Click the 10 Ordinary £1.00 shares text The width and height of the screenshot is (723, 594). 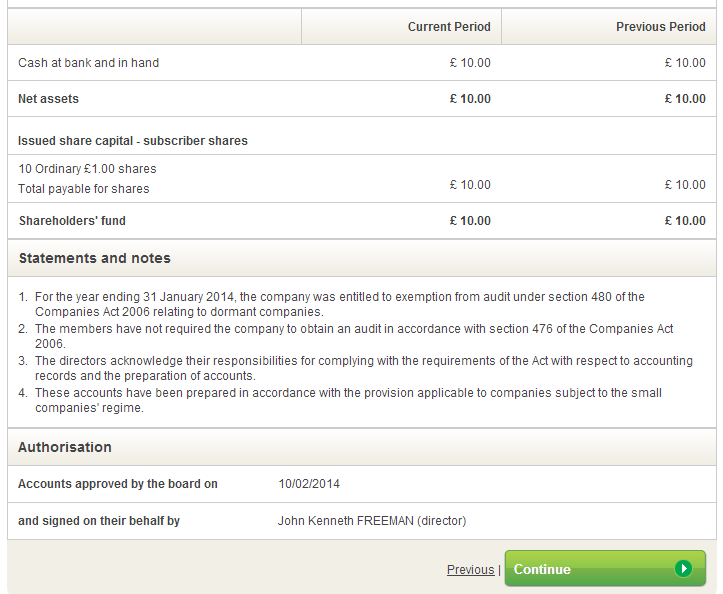coord(87,169)
